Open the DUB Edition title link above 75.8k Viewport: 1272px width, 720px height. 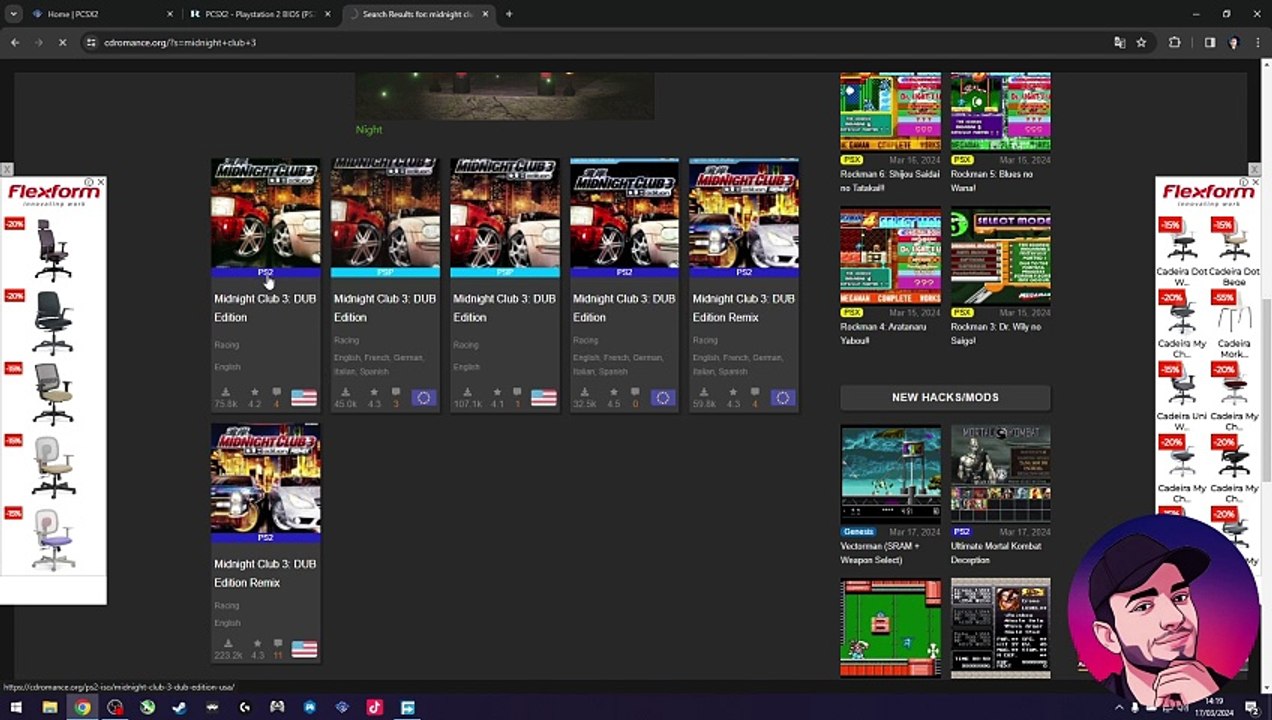click(265, 308)
